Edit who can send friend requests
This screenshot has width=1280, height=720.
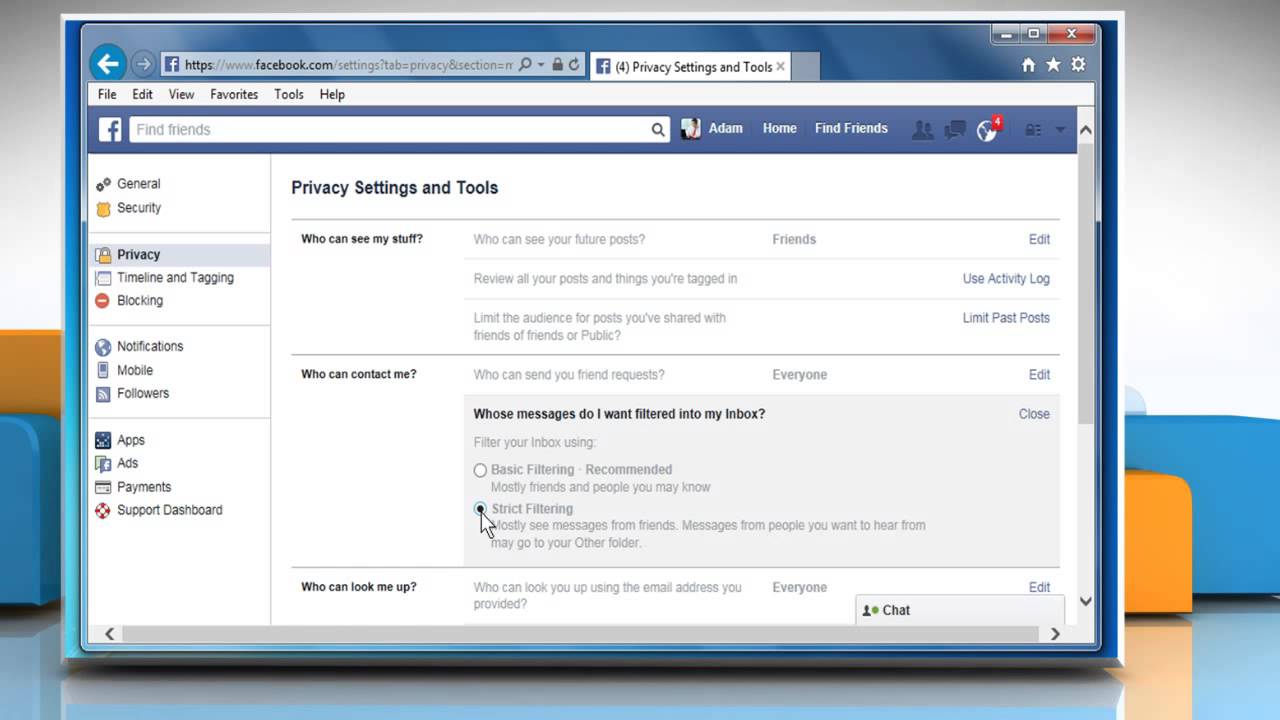pos(1039,375)
